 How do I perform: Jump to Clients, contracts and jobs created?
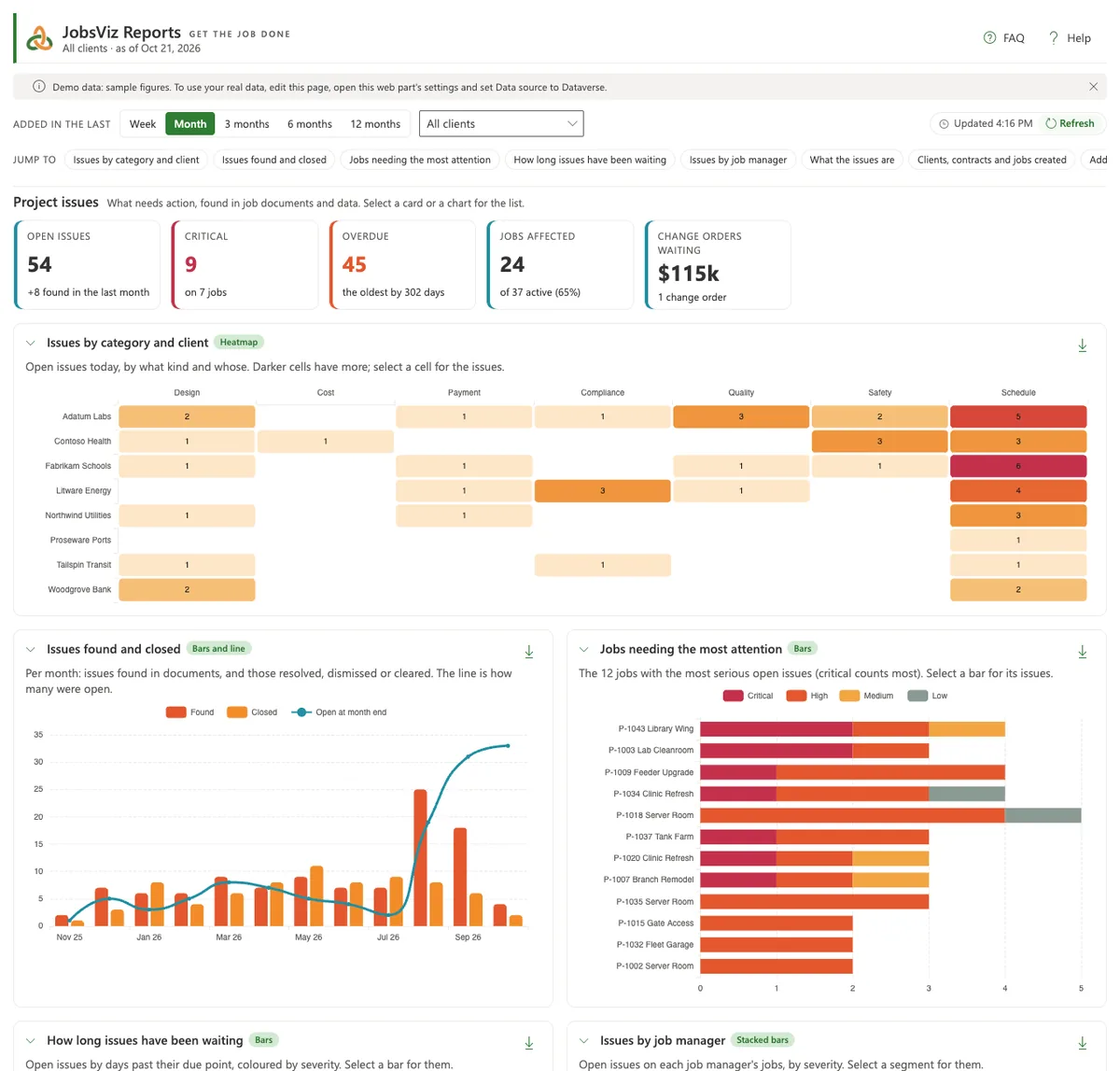point(992,160)
